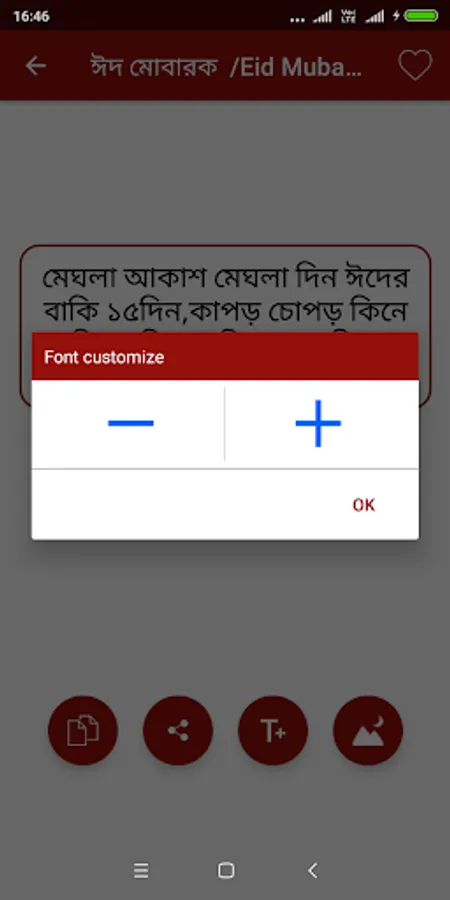Click the Eid Mubarak page title
This screenshot has width=450, height=900.
tap(227, 67)
